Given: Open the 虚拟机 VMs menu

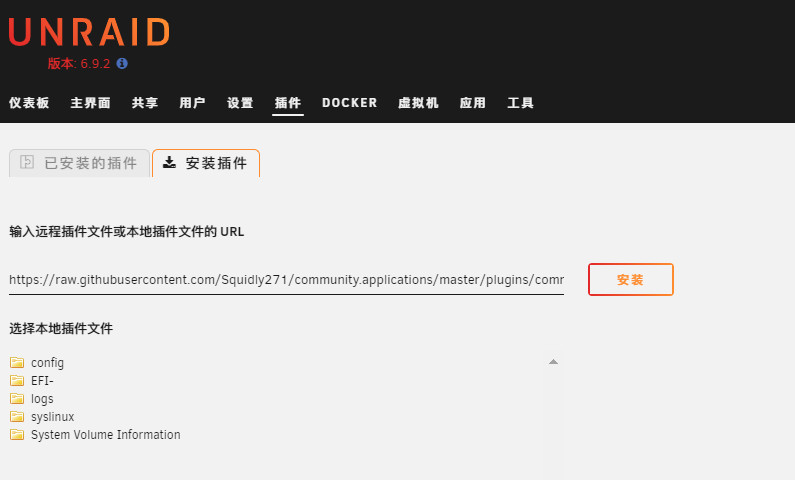Looking at the screenshot, I should [x=418, y=103].
